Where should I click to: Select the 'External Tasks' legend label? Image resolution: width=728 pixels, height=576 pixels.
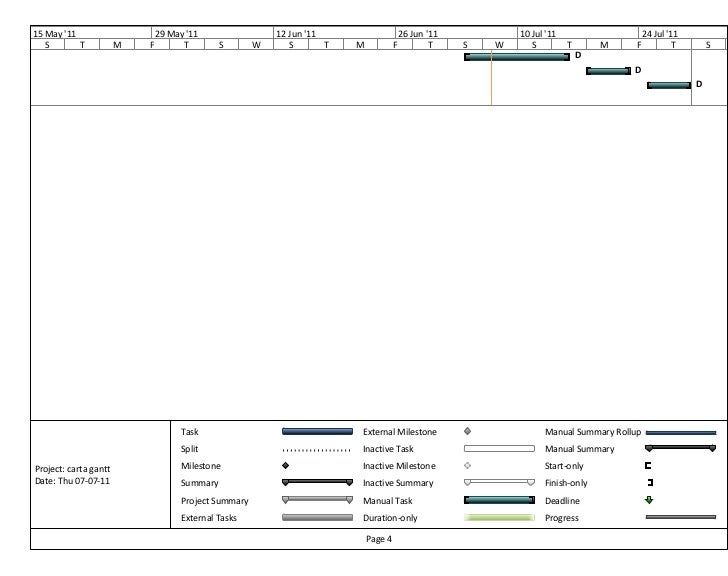209,518
